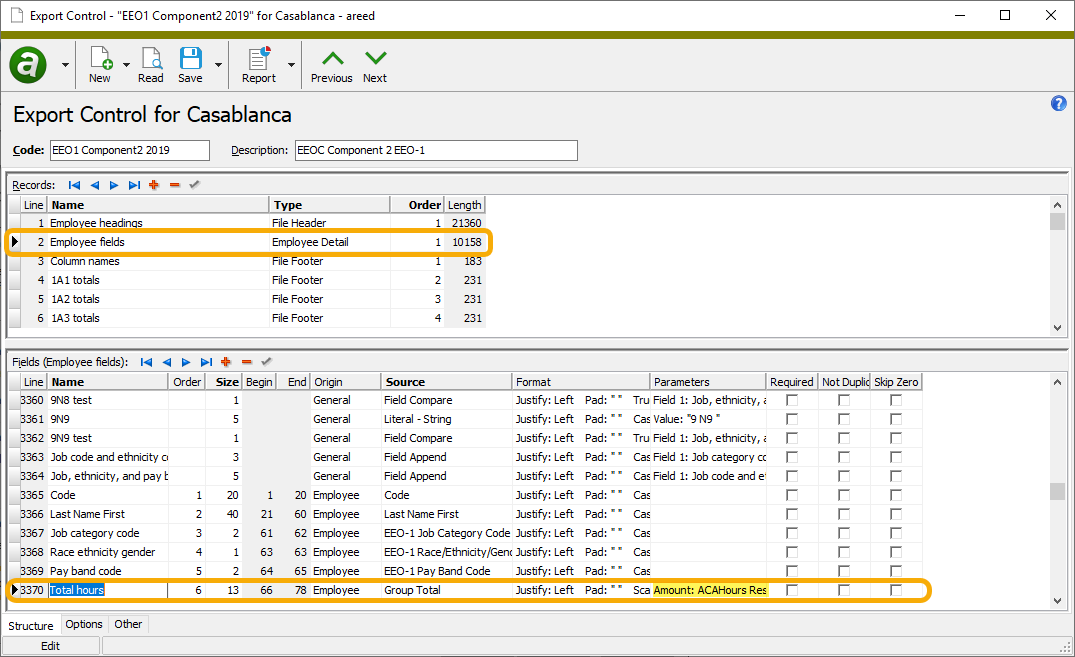Open the dropdown next to the Report button

tap(292, 63)
